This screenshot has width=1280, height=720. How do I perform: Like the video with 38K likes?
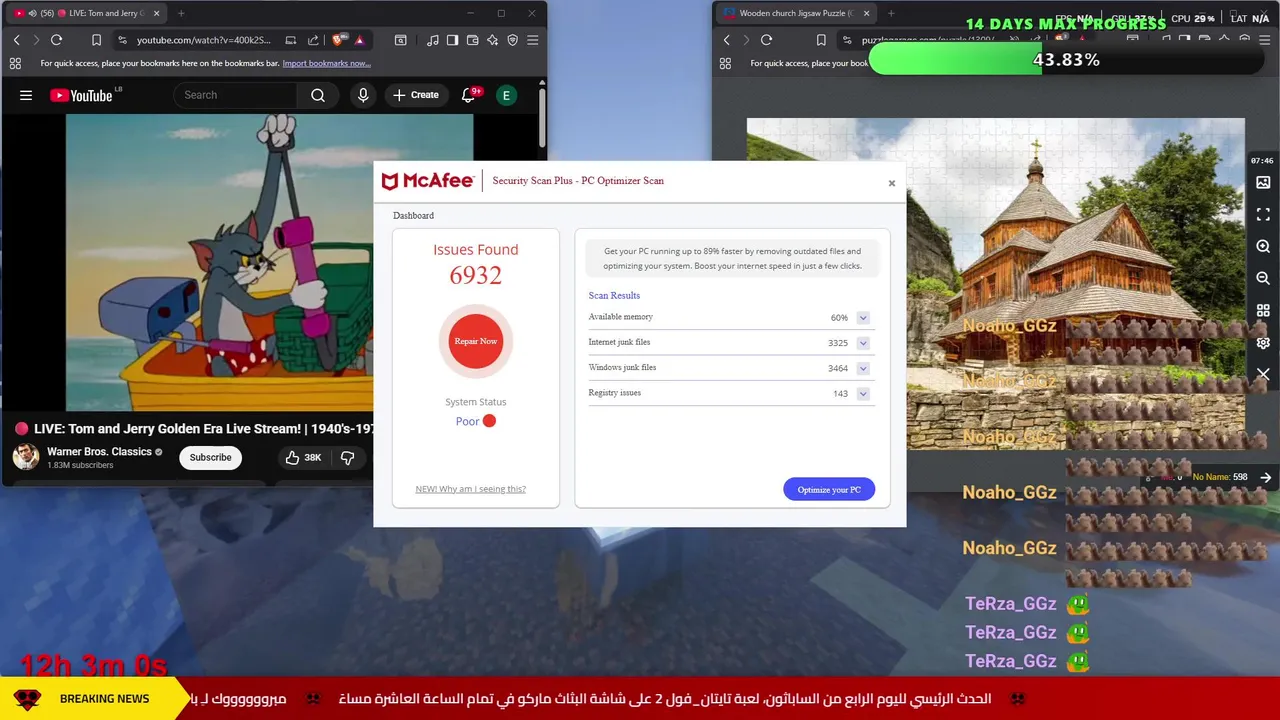click(303, 457)
